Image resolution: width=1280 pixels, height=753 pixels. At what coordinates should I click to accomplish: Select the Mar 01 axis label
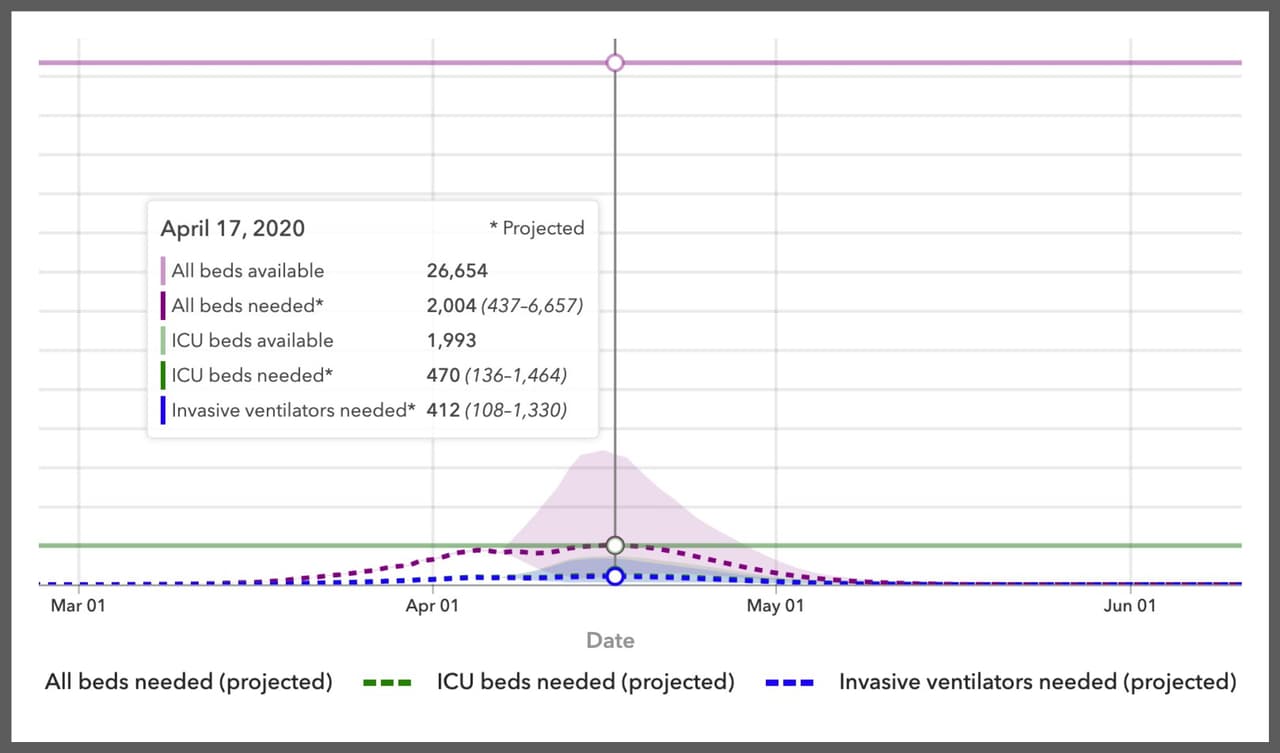[x=78, y=606]
